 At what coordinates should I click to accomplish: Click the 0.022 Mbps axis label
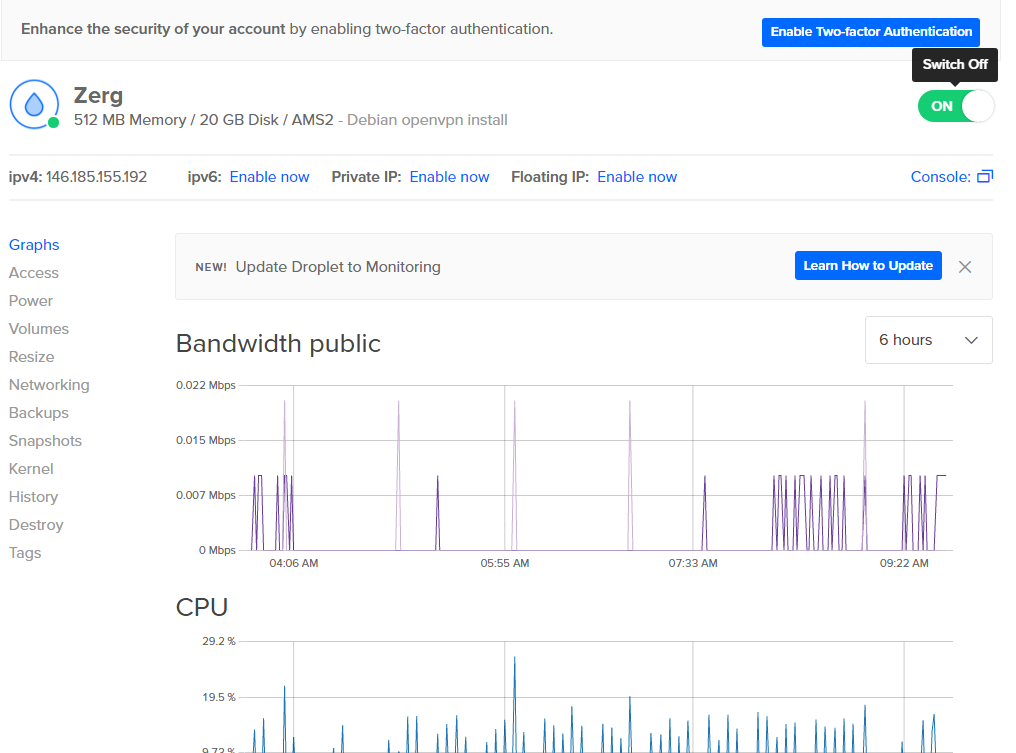coord(205,385)
